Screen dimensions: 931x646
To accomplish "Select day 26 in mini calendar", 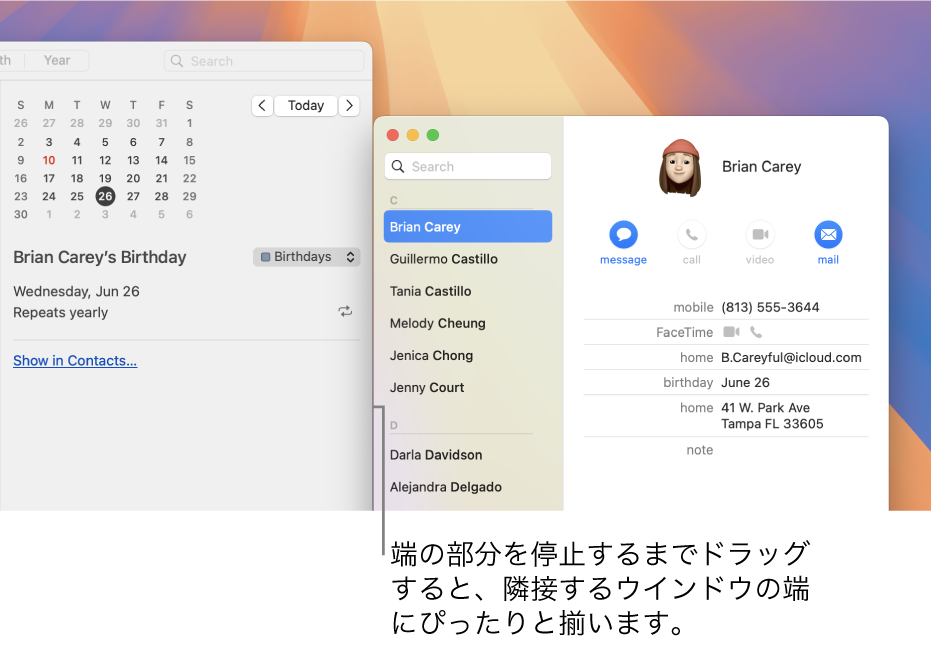I will (x=105, y=196).
